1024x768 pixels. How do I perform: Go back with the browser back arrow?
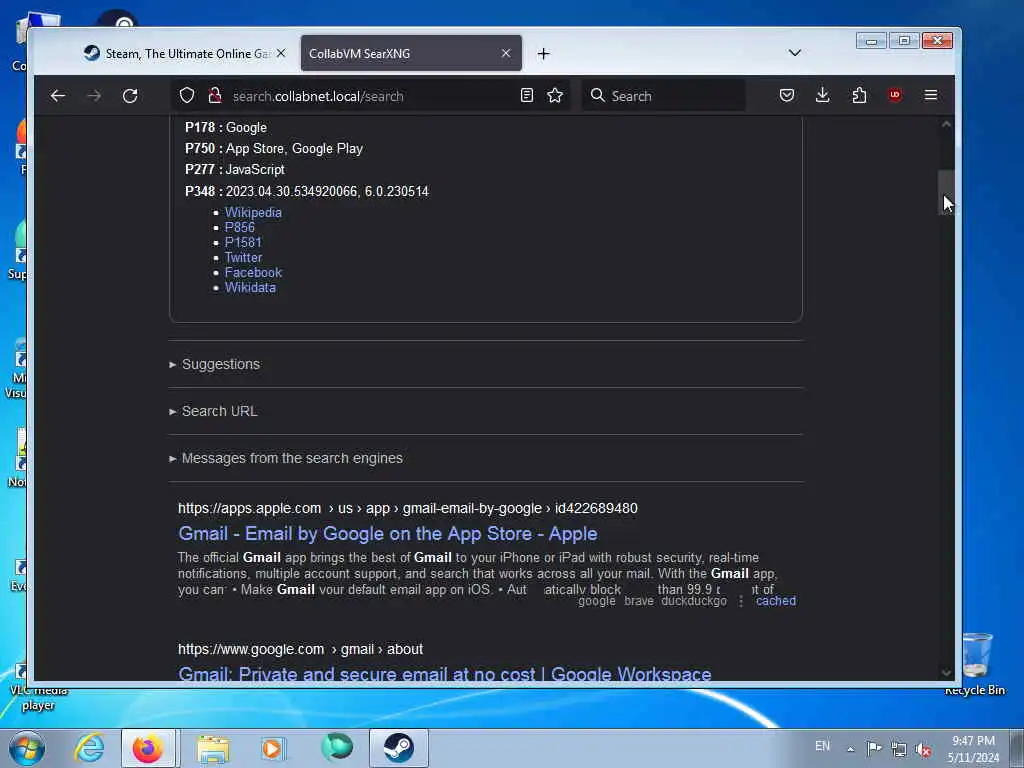tap(57, 96)
